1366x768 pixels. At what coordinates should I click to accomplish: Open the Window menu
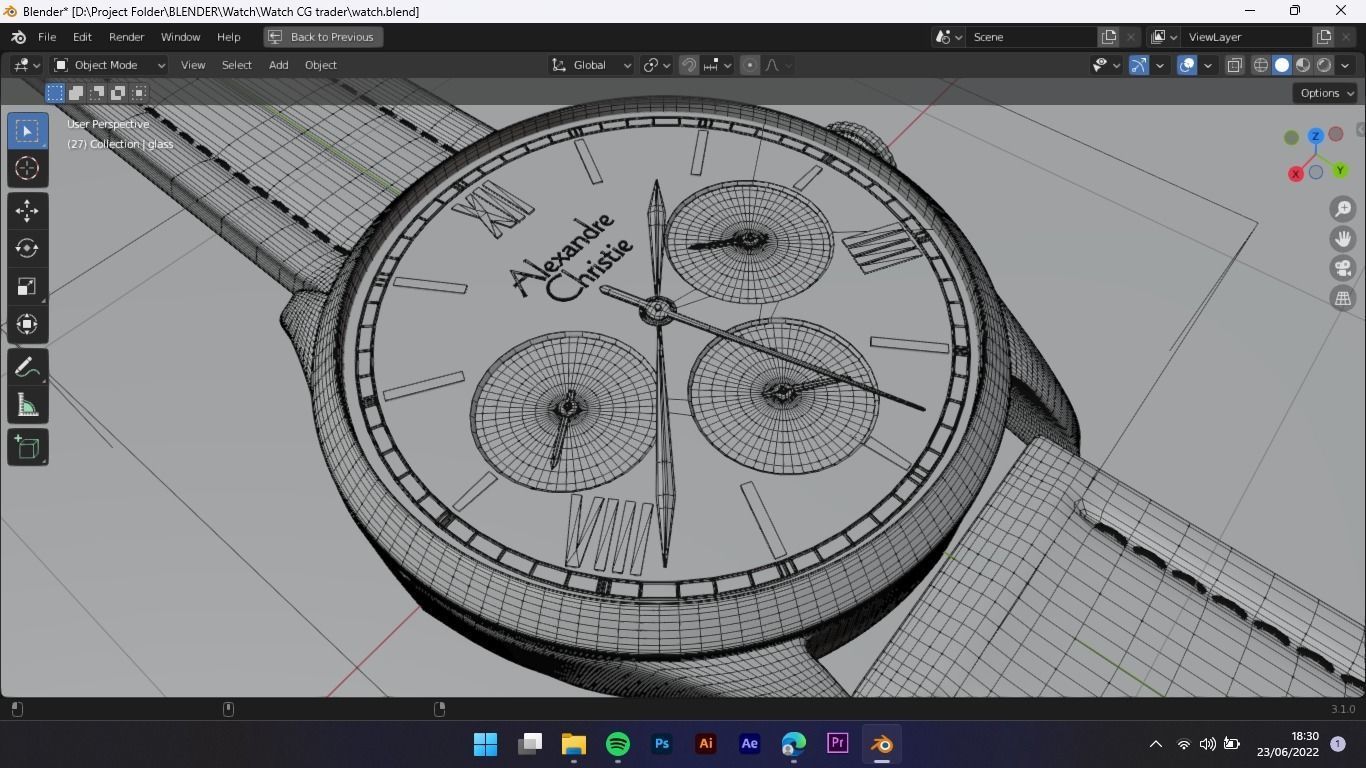click(180, 37)
